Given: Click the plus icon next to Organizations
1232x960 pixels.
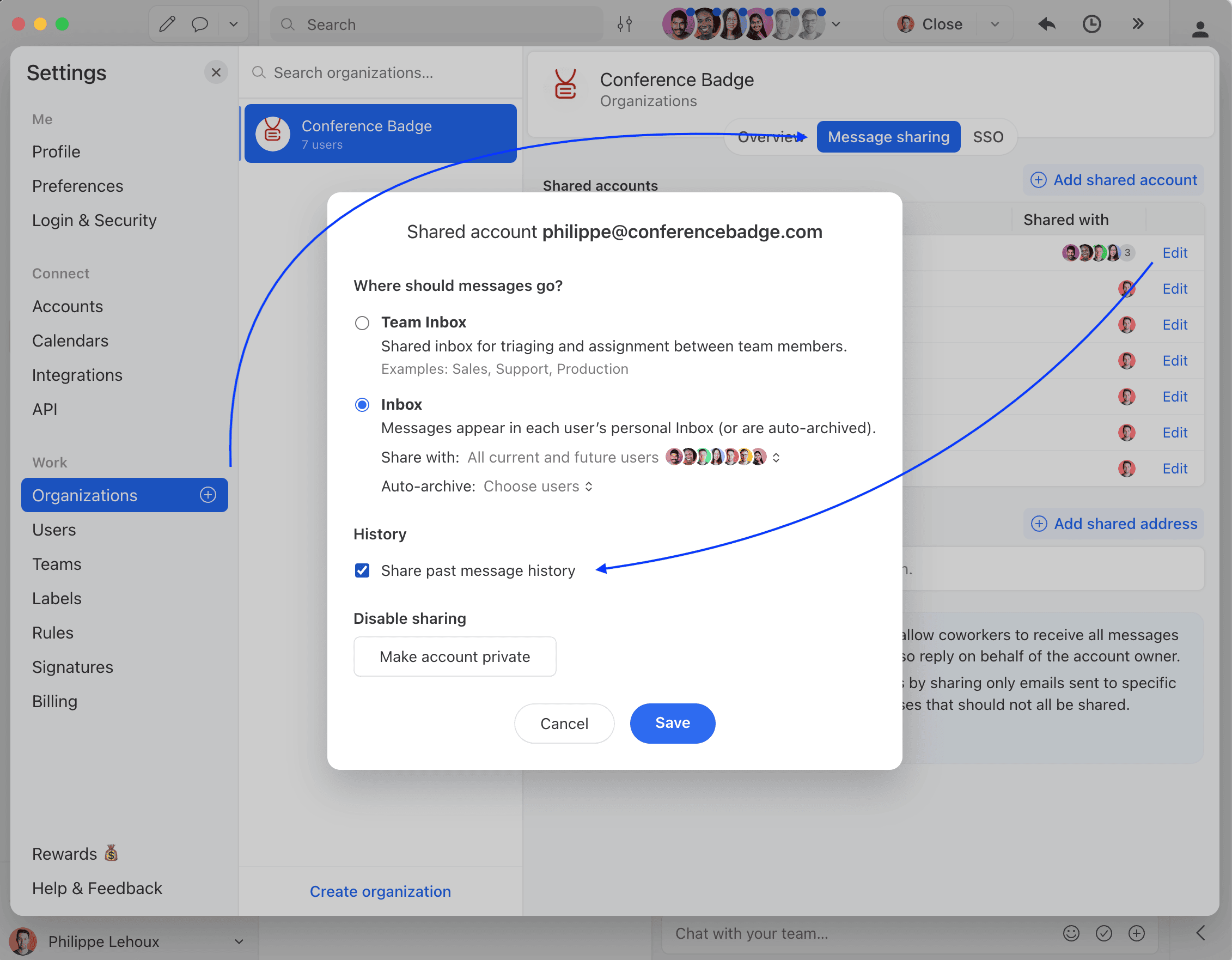Looking at the screenshot, I should 208,495.
